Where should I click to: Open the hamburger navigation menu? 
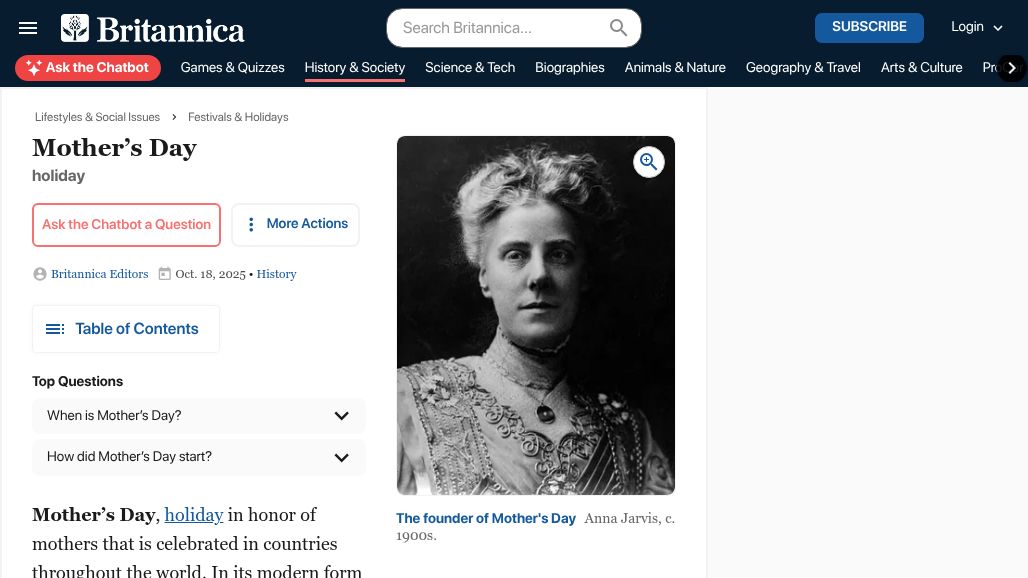[x=28, y=28]
